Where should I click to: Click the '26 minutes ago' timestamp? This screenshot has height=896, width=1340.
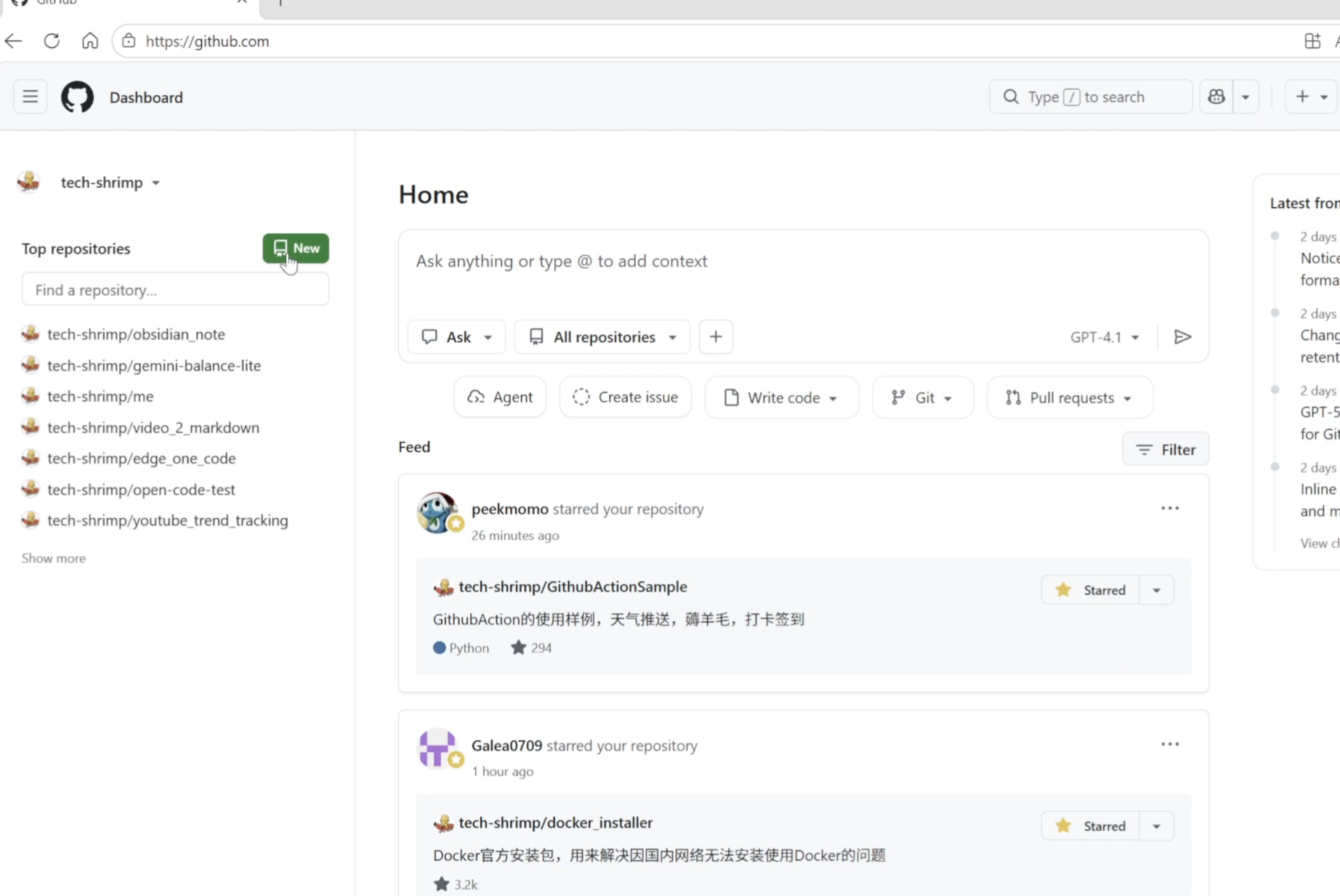tap(515, 536)
